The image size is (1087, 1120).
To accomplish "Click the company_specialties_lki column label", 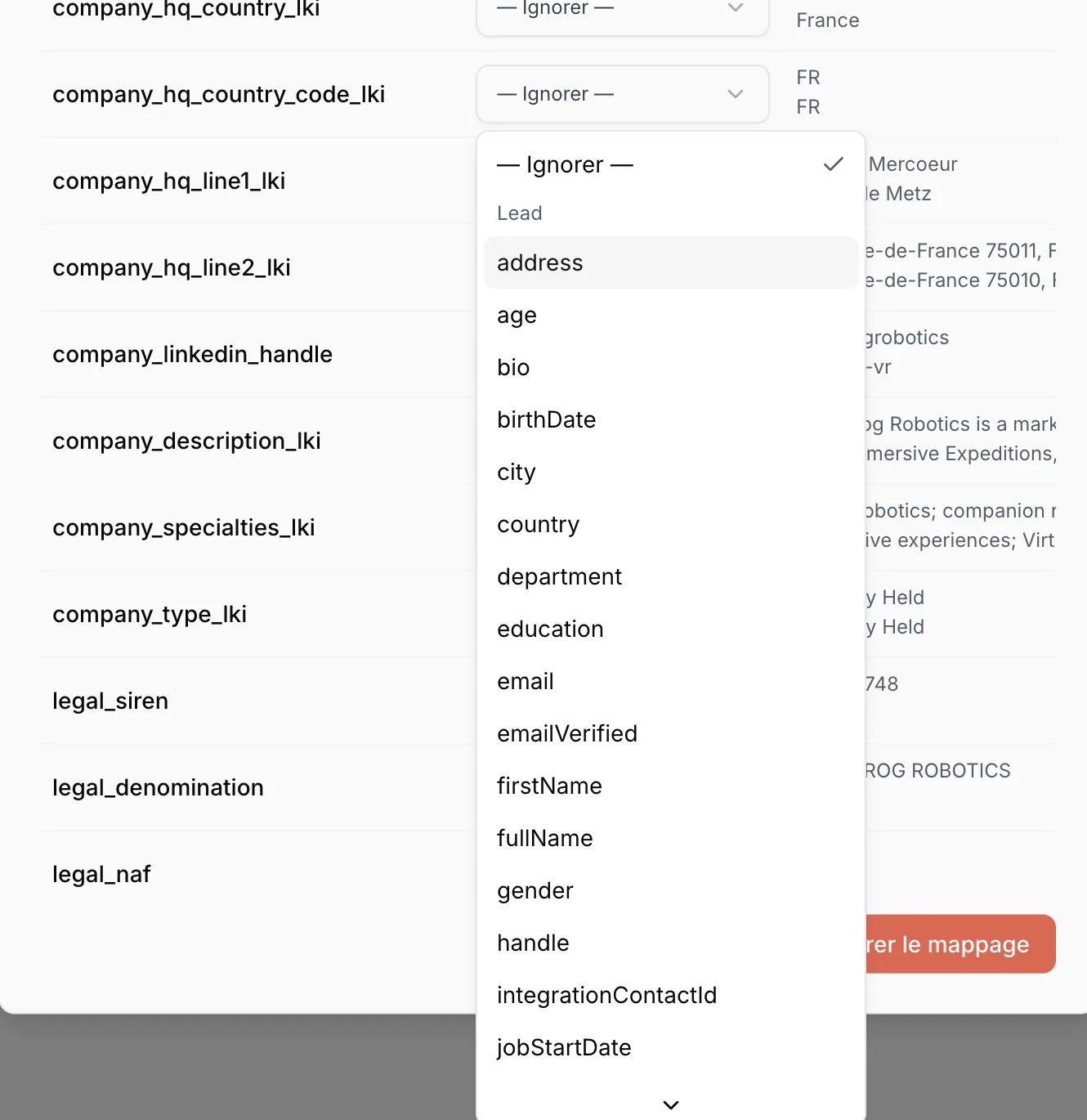I will coord(184,527).
